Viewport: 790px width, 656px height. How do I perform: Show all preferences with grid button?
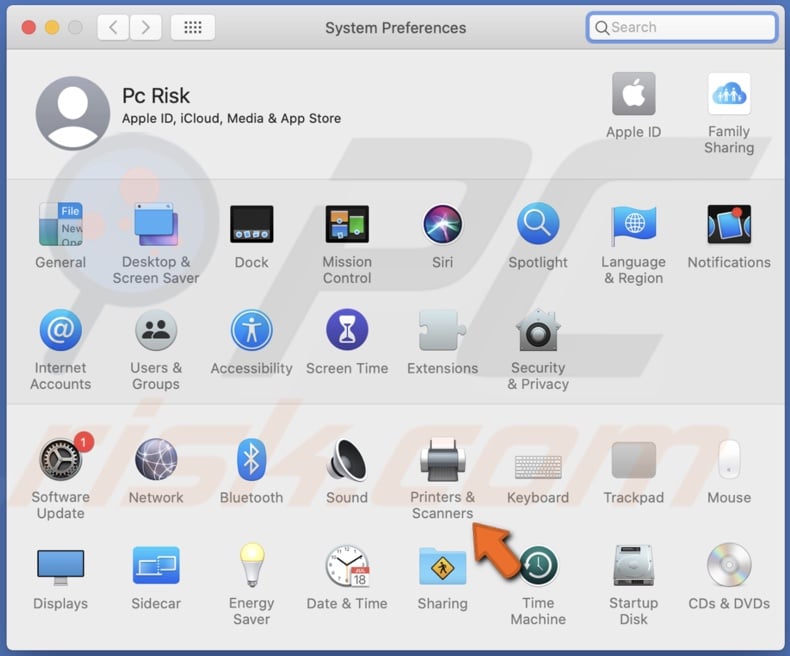click(193, 28)
